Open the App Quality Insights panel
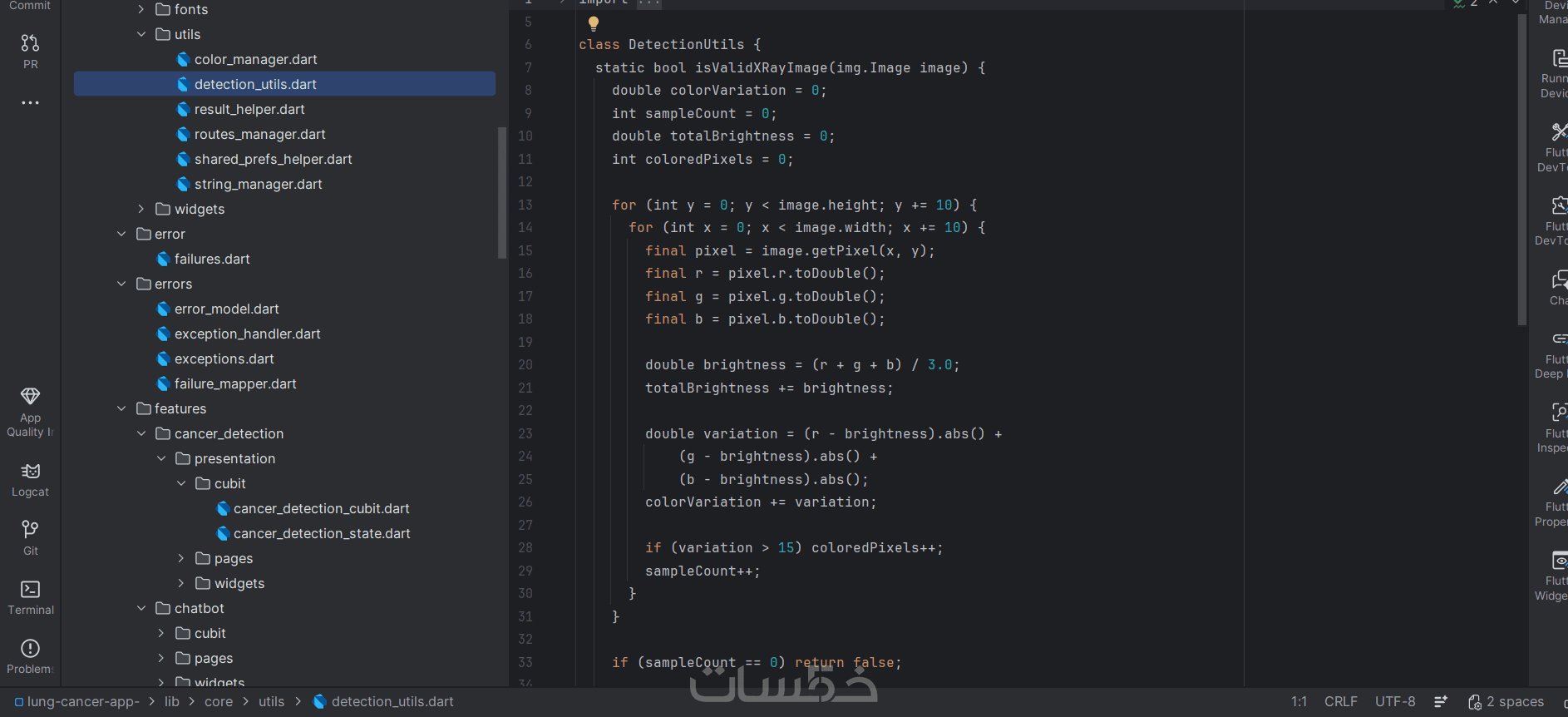 30,412
